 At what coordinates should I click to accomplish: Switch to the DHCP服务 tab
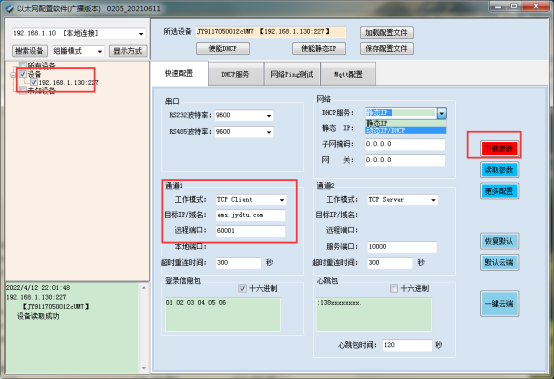point(236,74)
